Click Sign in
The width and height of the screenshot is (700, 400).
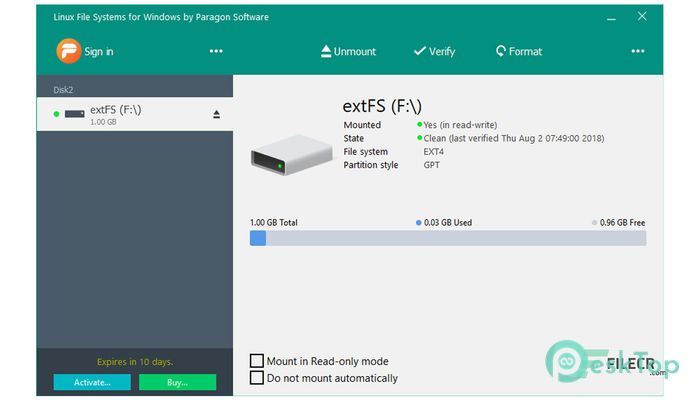[x=99, y=52]
